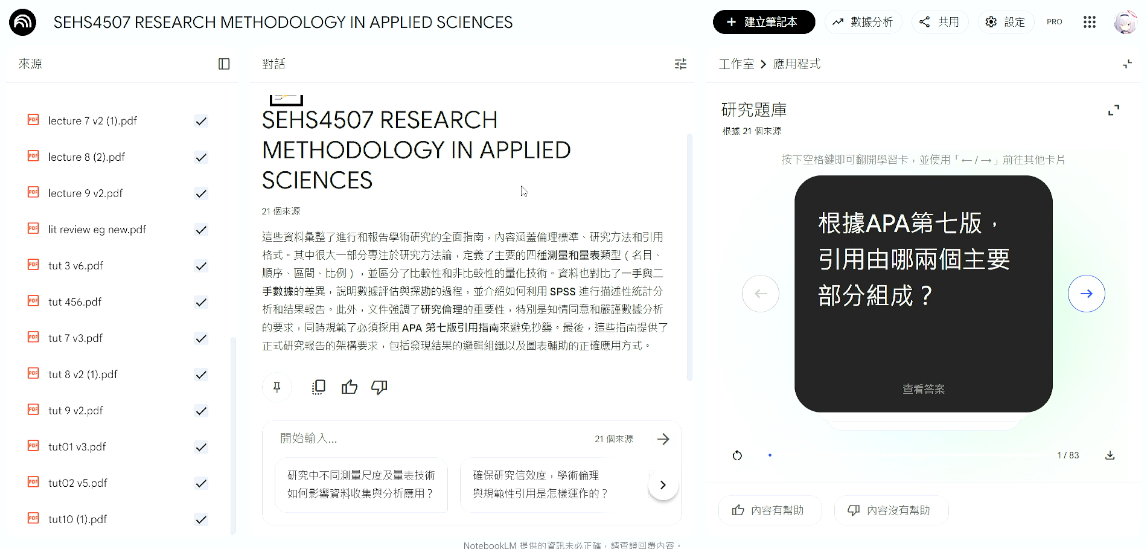
Task: Give the summary a thumbs down
Action: (379, 387)
